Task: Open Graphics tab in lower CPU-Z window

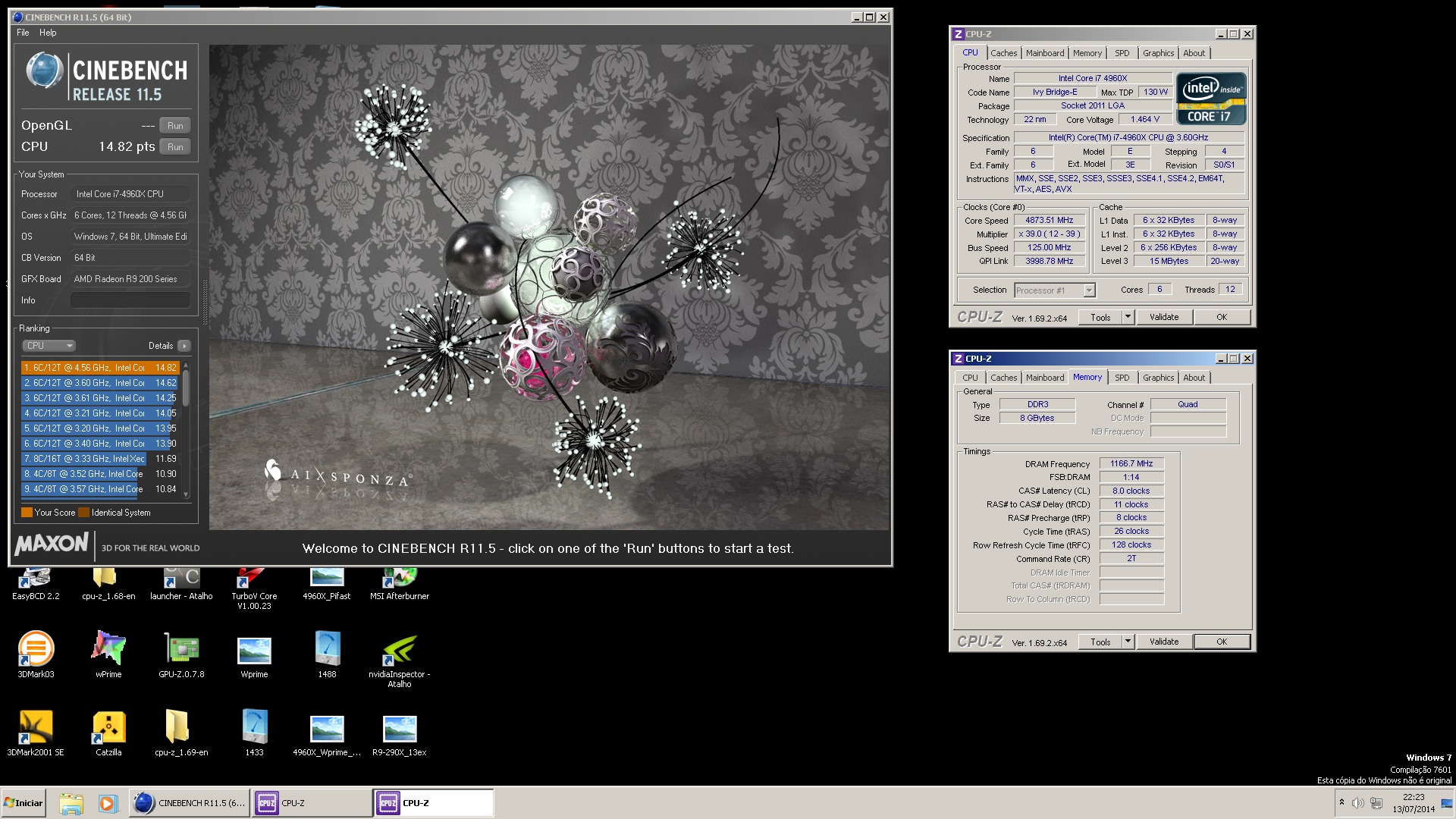Action: pos(1158,378)
